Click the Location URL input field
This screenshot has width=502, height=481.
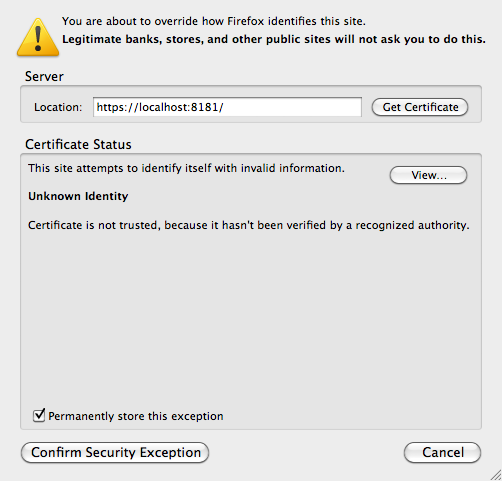pyautogui.click(x=227, y=107)
